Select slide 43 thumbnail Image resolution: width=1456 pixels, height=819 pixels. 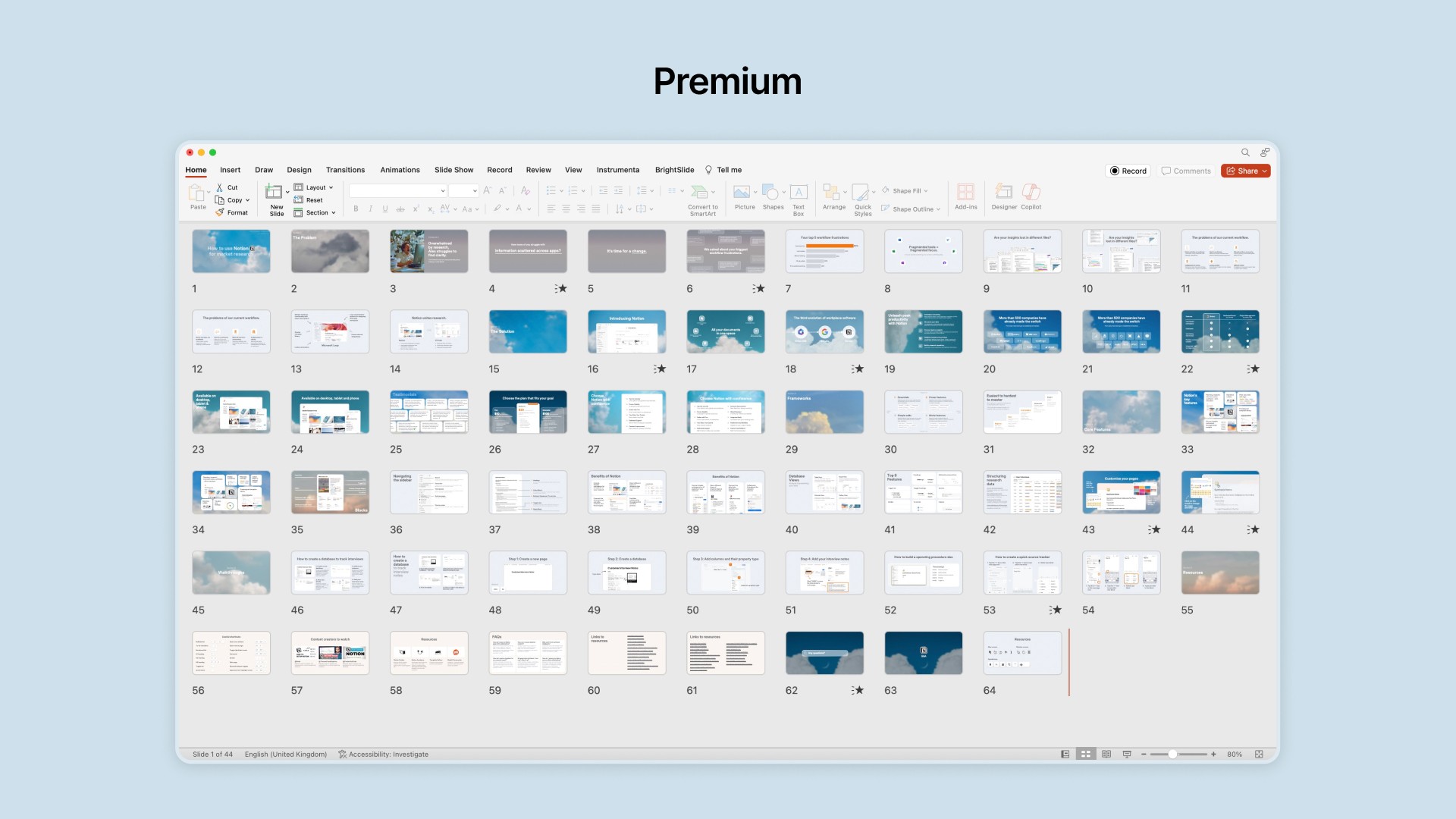point(1121,492)
